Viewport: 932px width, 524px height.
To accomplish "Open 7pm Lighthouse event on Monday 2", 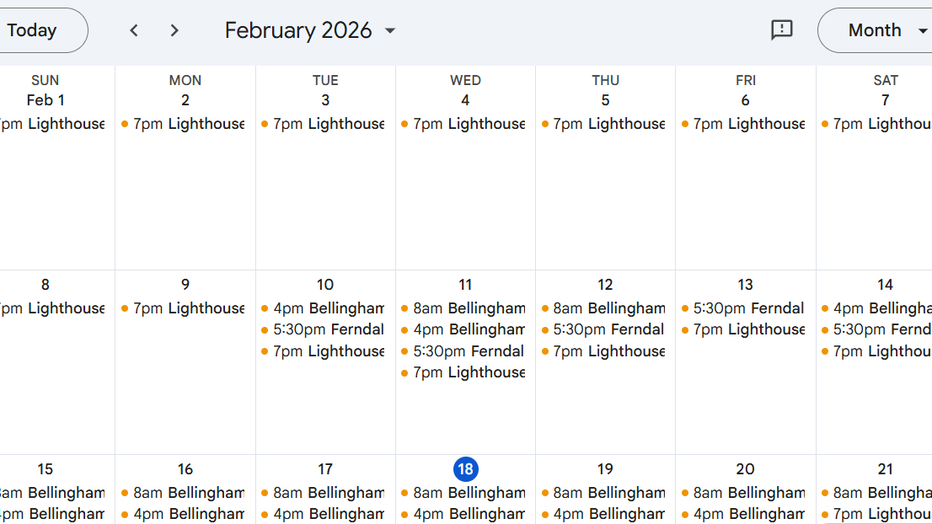I will 185,124.
